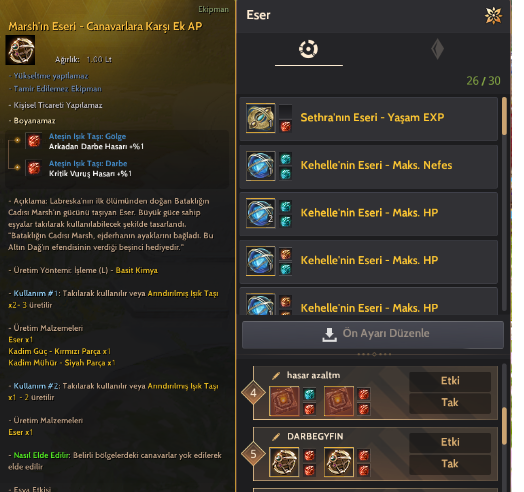Click Ateşin Işık Taşı: Darbe red stone icon
Image resolution: width=524 pixels, height=492 pixels.
(x=34, y=168)
